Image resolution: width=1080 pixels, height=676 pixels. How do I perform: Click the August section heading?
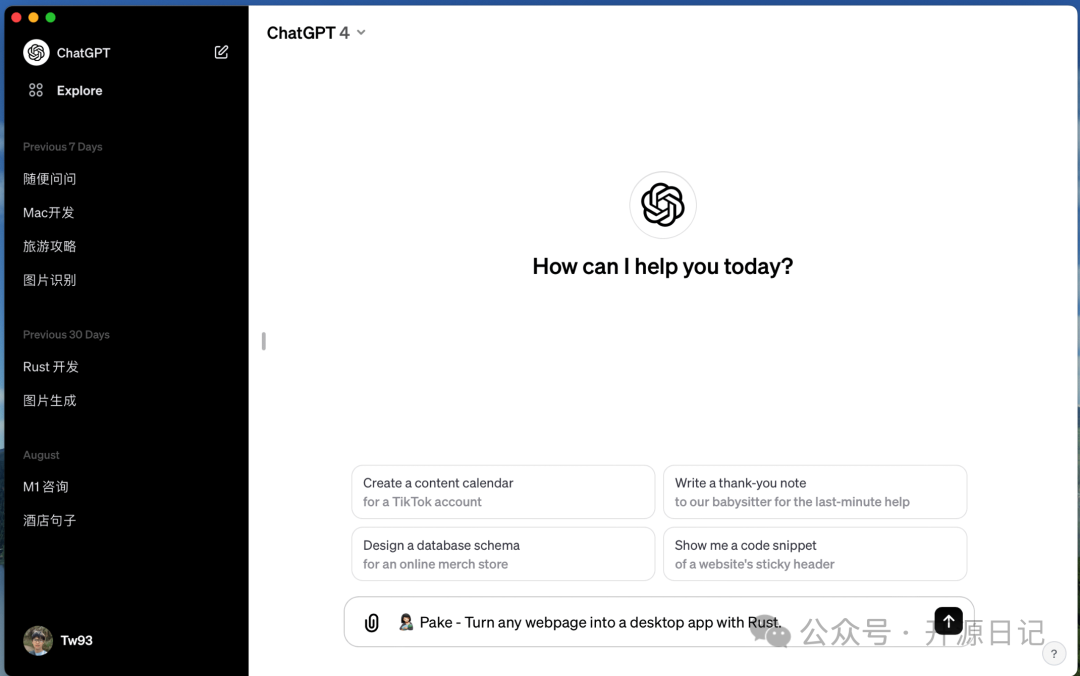pyautogui.click(x=41, y=455)
